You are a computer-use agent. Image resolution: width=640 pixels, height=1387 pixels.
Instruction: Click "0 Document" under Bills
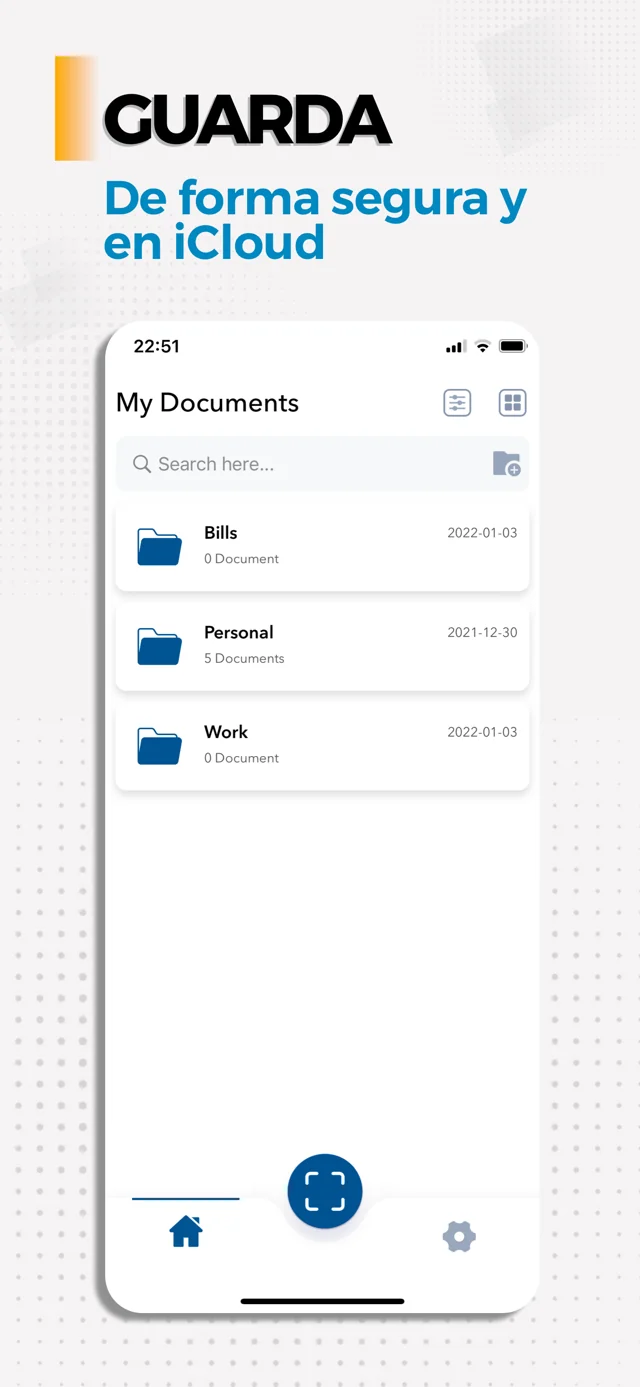(241, 559)
